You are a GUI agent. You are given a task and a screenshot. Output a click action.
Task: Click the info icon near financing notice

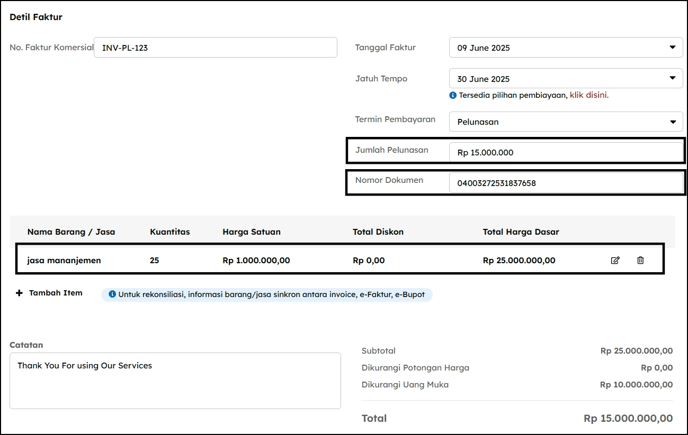[x=453, y=95]
